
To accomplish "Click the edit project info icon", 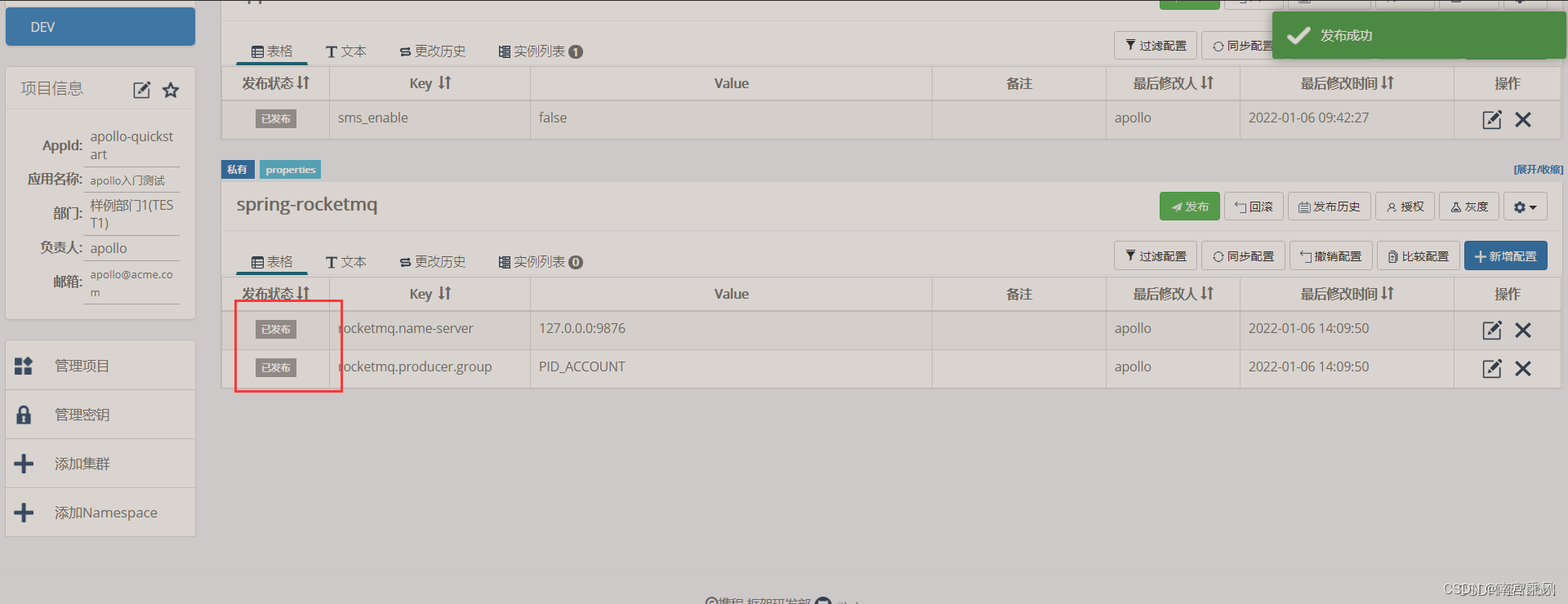I will (x=142, y=90).
